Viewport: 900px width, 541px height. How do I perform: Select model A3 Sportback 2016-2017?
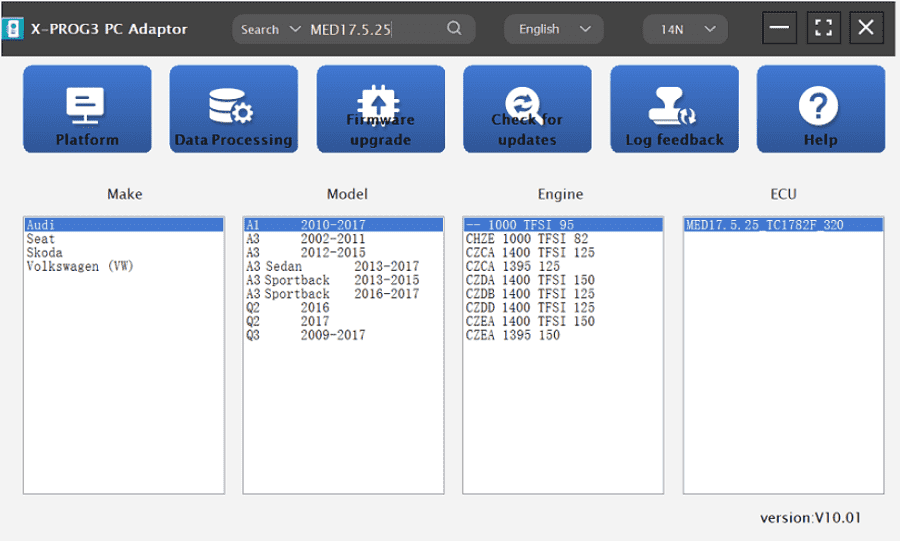click(x=343, y=294)
